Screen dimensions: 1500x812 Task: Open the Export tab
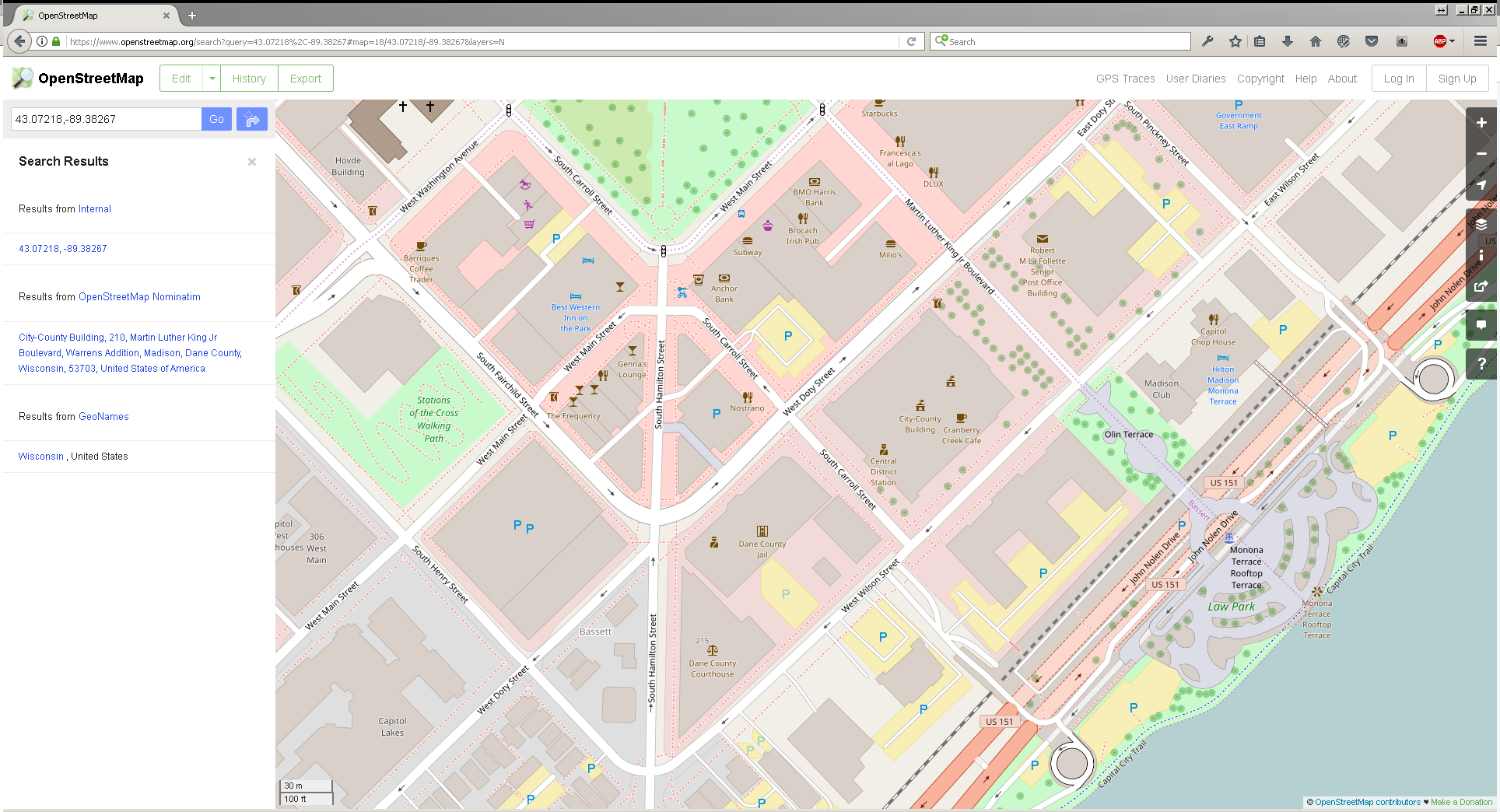coord(306,79)
